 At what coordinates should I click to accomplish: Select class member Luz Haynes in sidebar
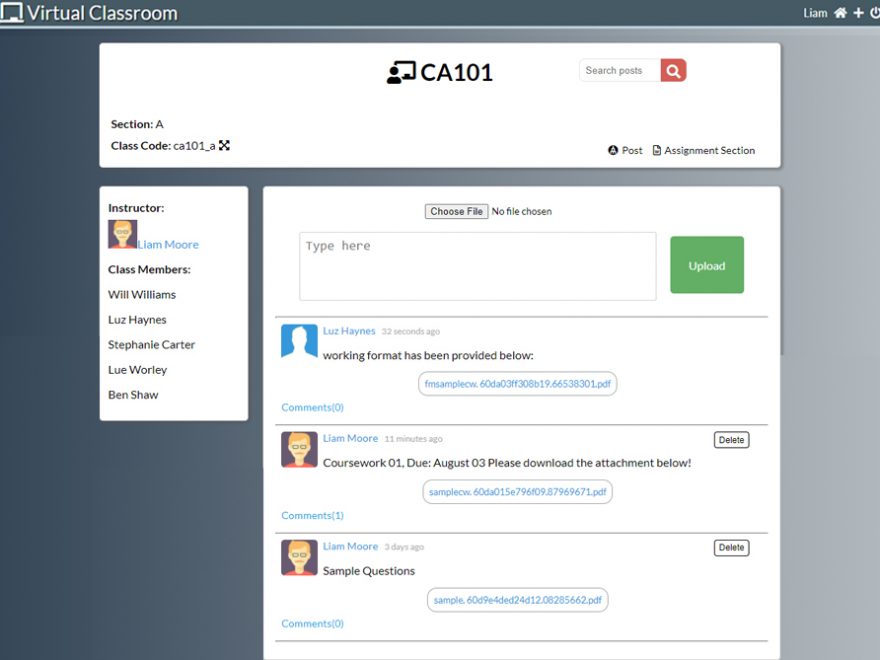(138, 320)
